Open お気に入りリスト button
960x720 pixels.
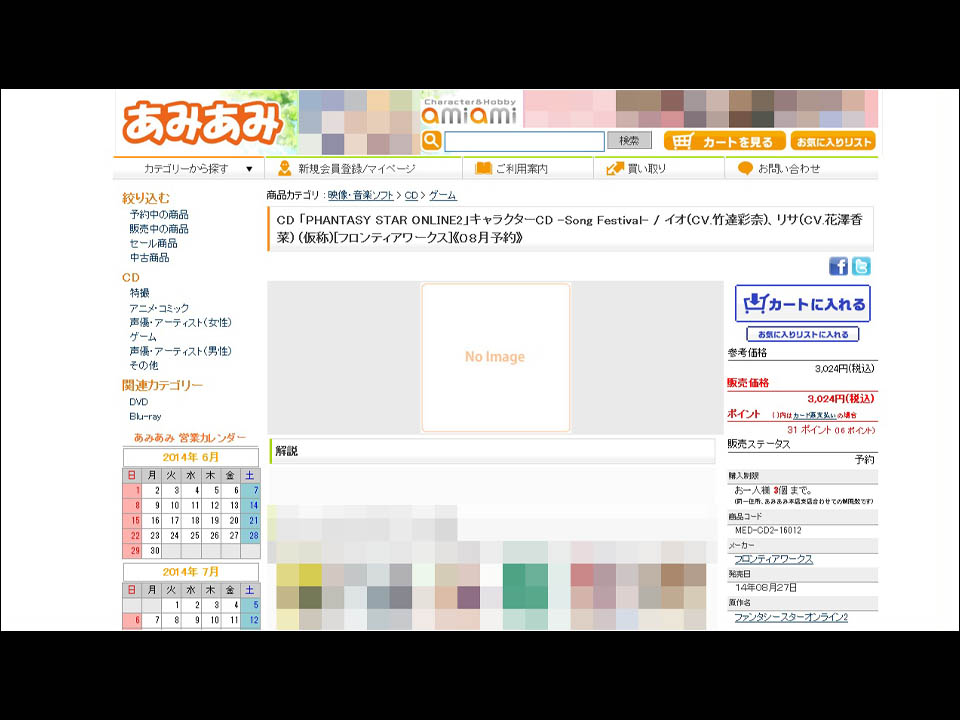[833, 141]
